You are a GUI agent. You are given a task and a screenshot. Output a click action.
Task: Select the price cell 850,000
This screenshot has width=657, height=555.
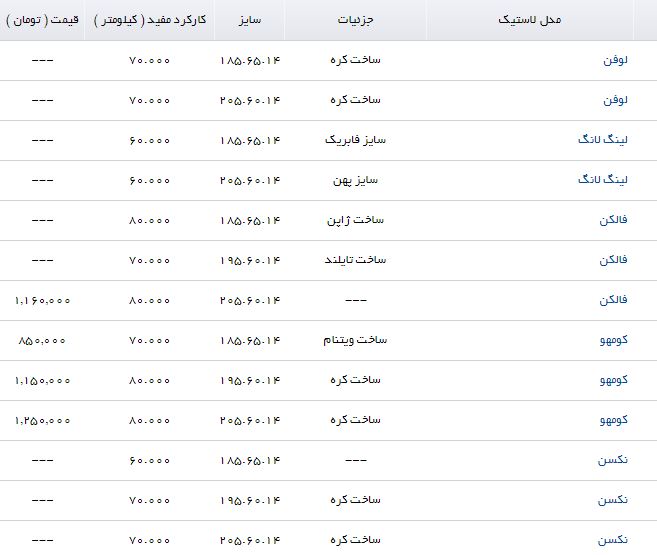click(x=42, y=341)
